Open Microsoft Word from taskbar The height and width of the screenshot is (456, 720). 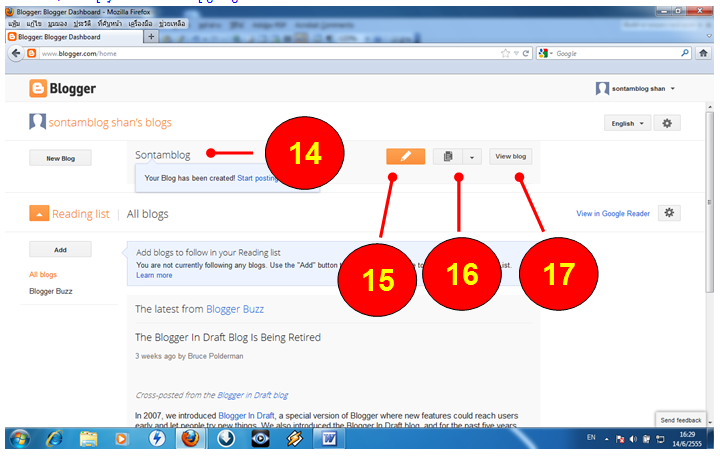329,439
